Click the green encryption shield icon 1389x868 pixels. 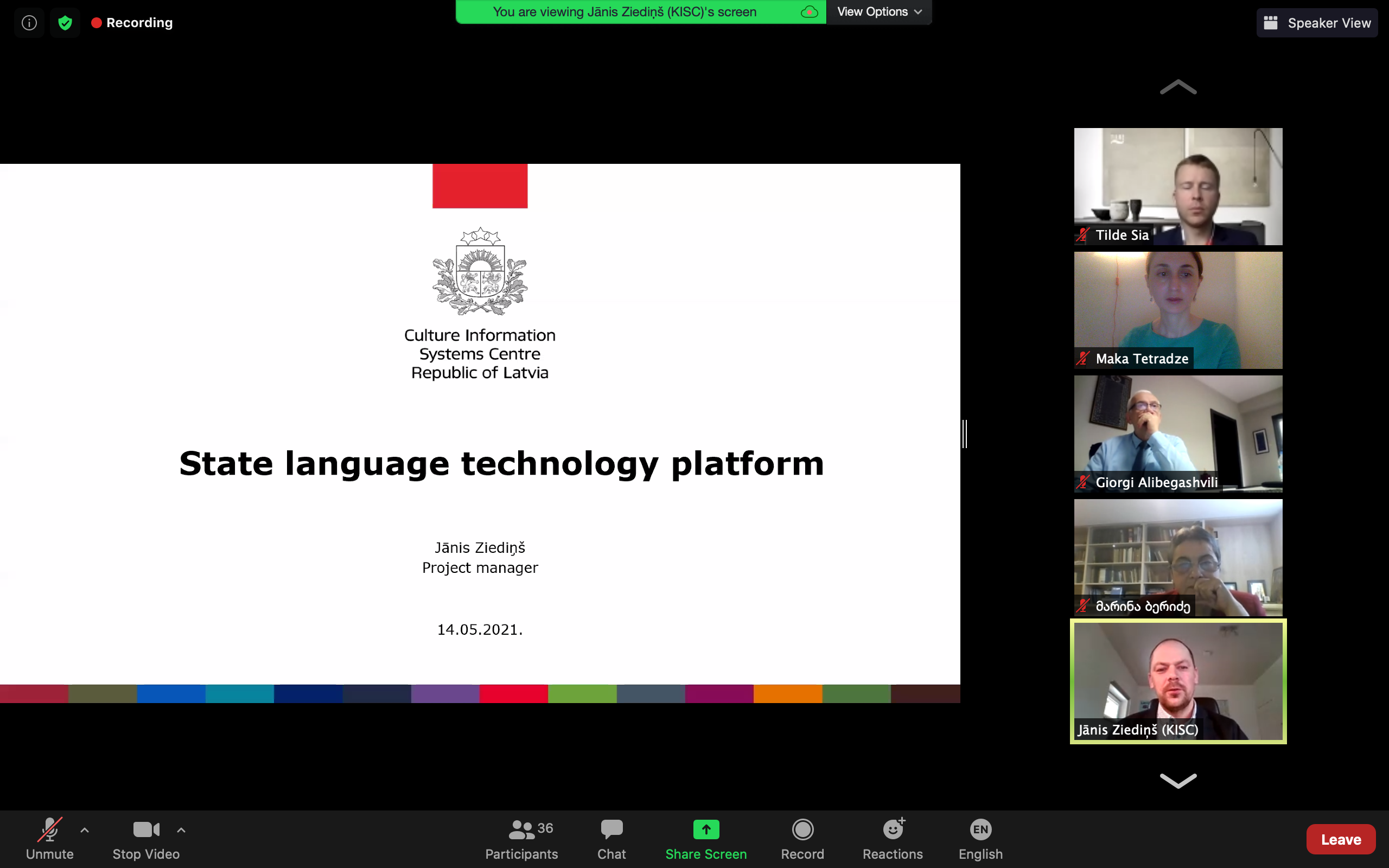65,23
